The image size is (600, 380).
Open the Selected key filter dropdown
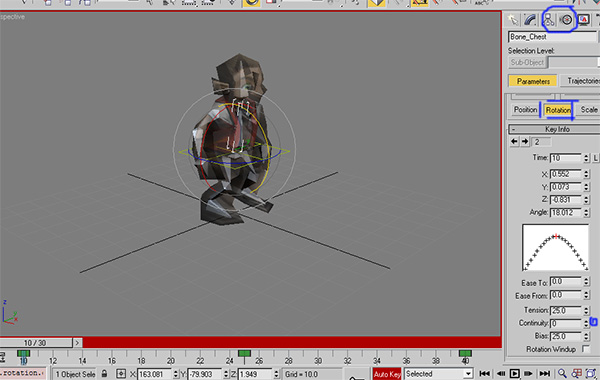pos(468,374)
